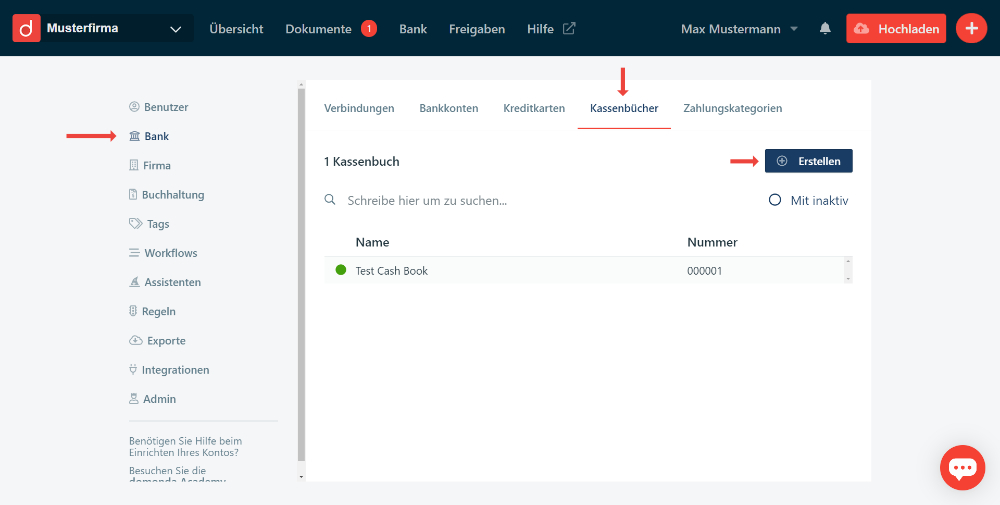The image size is (1000, 505).
Task: Switch to the Bankkonten tab
Action: tap(448, 108)
